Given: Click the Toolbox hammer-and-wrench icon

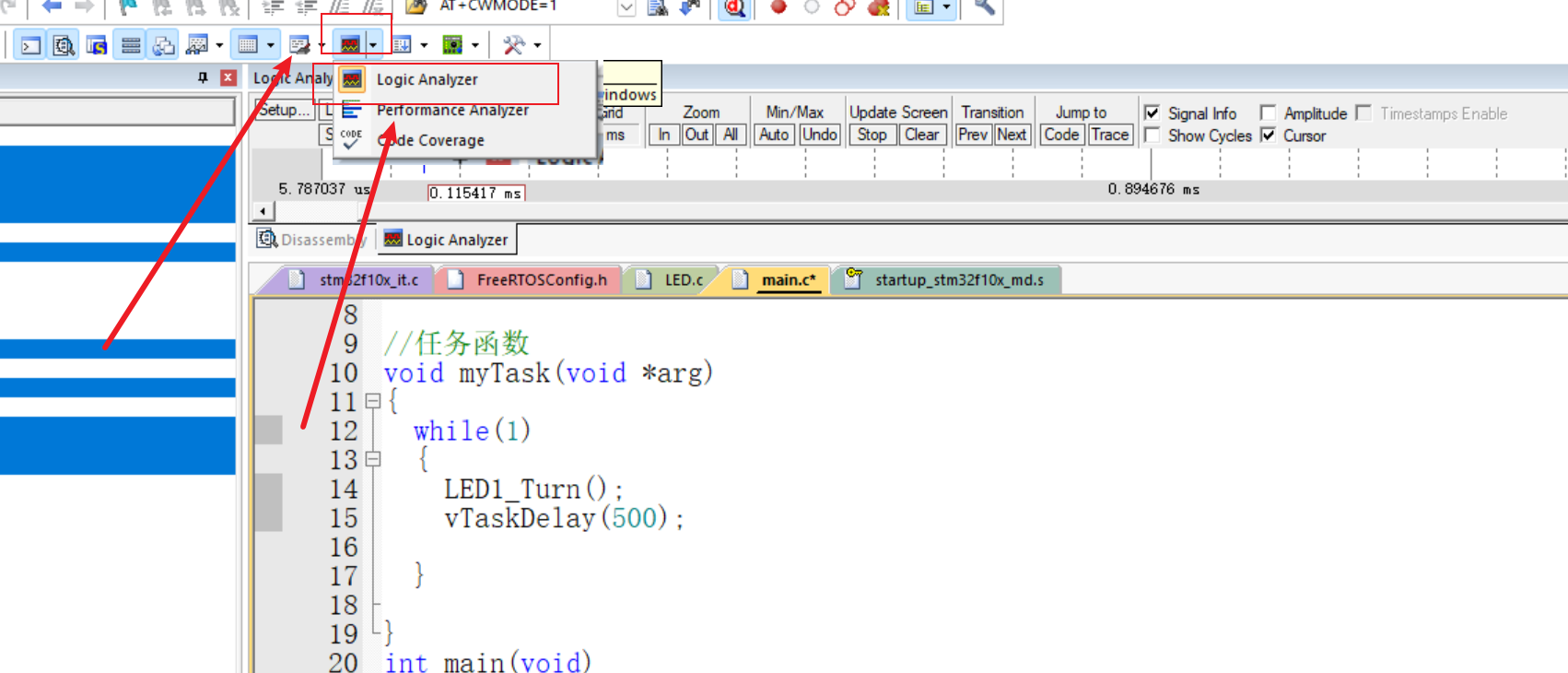Looking at the screenshot, I should pyautogui.click(x=513, y=44).
